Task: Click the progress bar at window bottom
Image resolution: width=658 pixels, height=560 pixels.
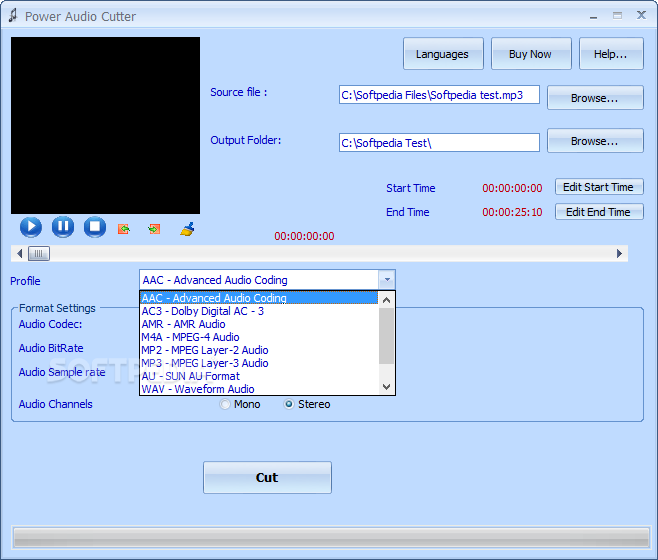Action: pos(332,537)
